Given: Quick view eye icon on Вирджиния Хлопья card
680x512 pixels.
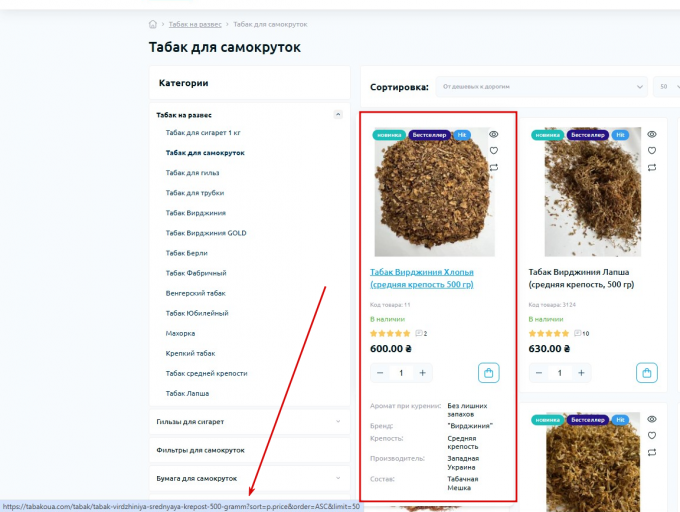Looking at the screenshot, I should pyautogui.click(x=494, y=134).
